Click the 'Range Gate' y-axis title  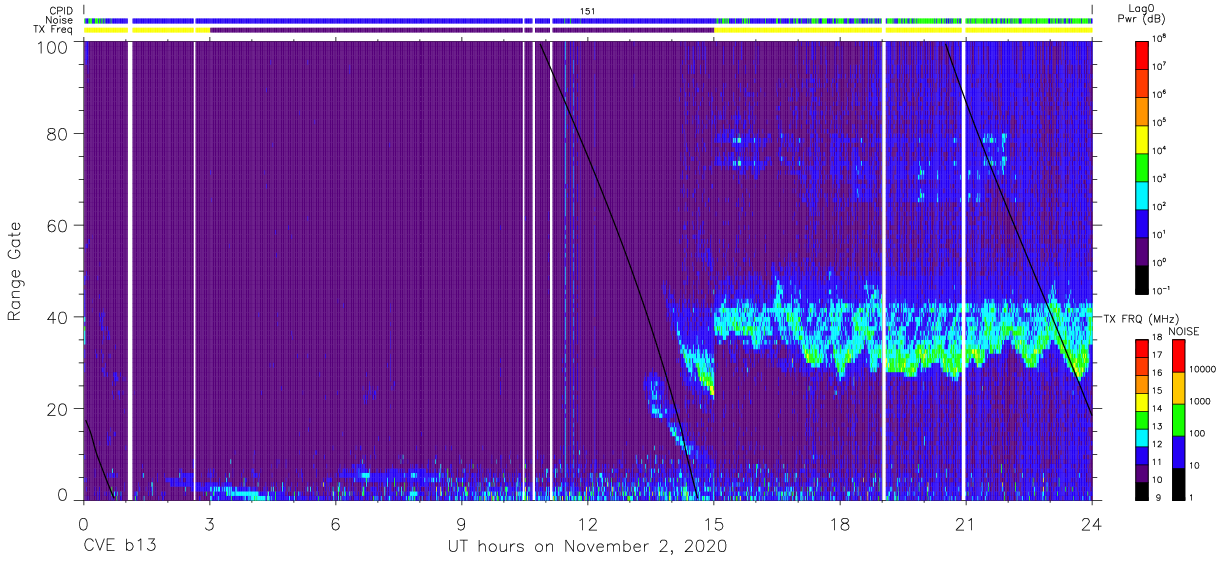point(15,272)
